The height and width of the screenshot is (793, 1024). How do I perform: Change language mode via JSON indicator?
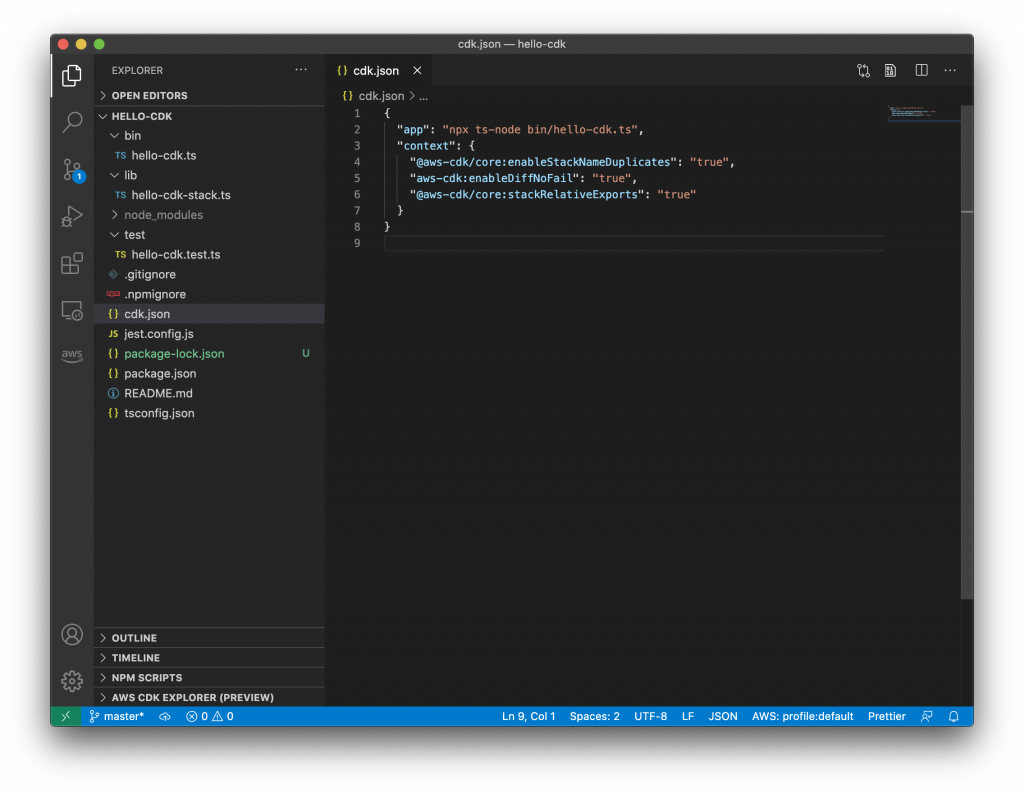[x=723, y=717]
